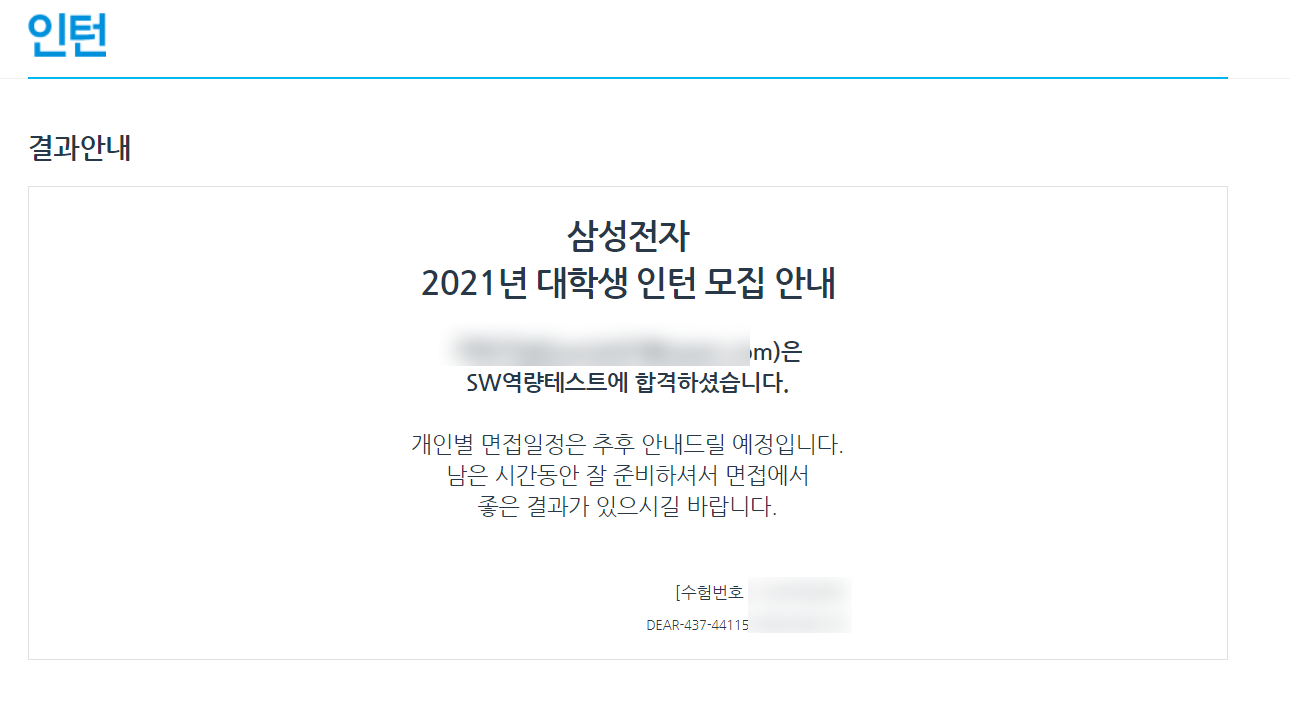Click the 좋은 결과가 있으시길 바랍니다 line
The width and height of the screenshot is (1290, 708).
tap(628, 507)
